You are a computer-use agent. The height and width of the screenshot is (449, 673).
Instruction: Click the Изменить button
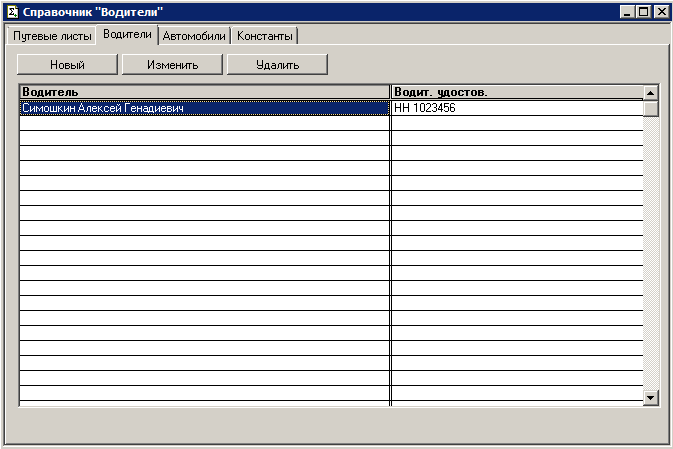(x=172, y=64)
